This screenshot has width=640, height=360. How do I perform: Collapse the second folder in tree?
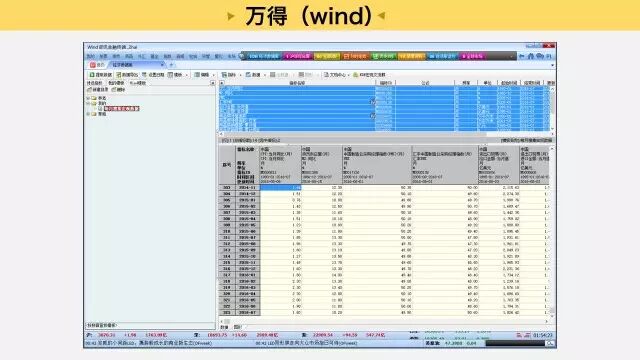88,103
